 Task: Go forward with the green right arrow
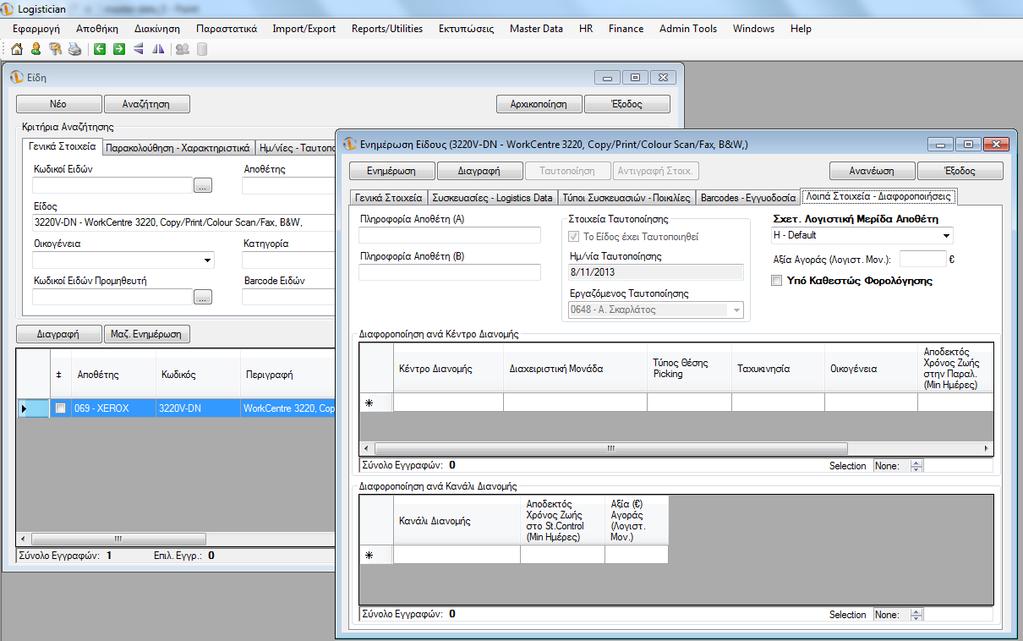(x=119, y=49)
